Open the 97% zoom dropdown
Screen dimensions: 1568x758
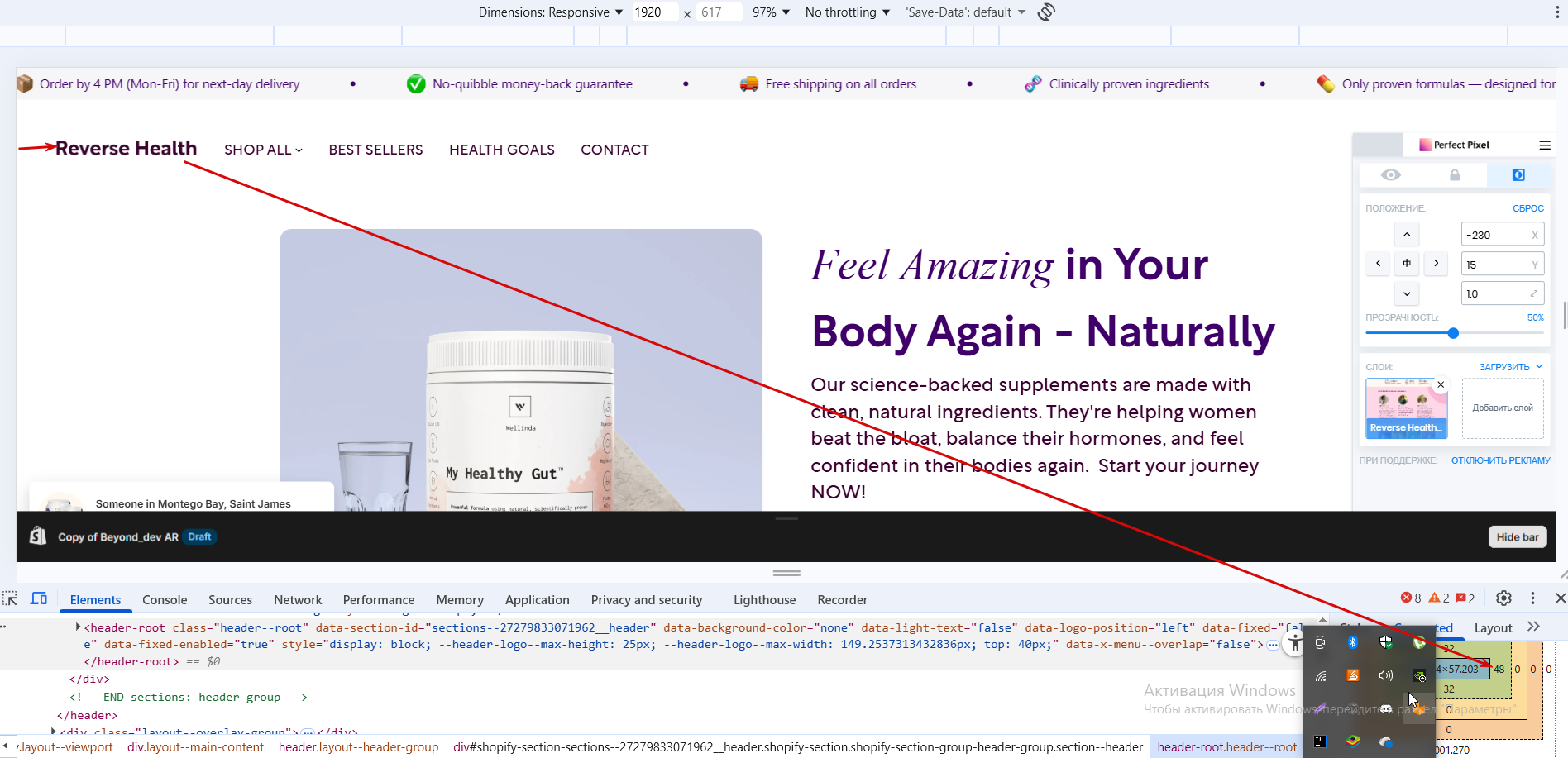click(x=771, y=12)
